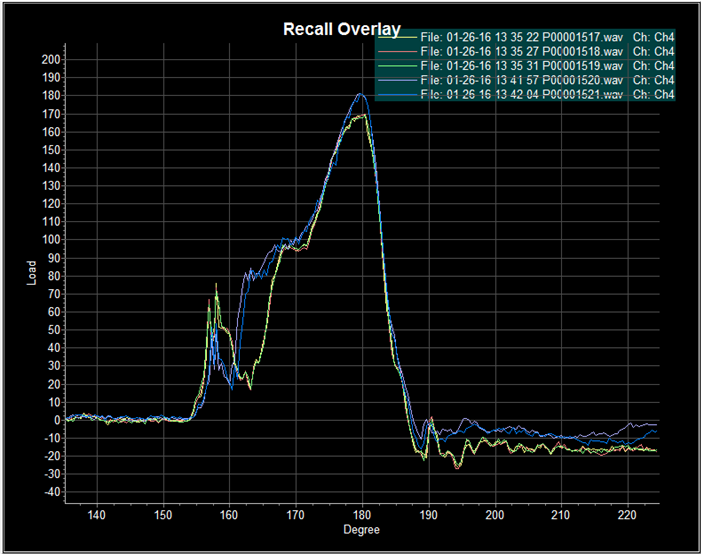Click the Degree x-axis label
701x554 pixels.
pos(360,530)
